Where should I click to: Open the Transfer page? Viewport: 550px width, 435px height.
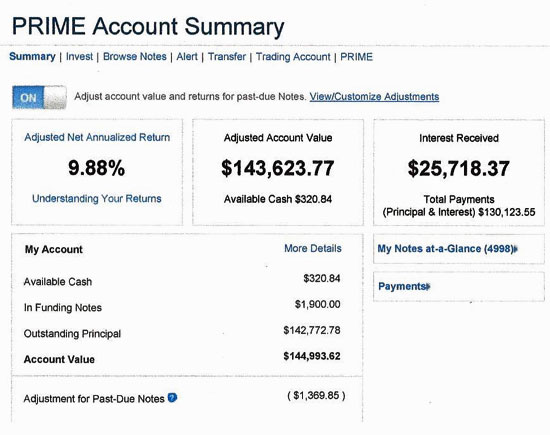click(x=227, y=56)
